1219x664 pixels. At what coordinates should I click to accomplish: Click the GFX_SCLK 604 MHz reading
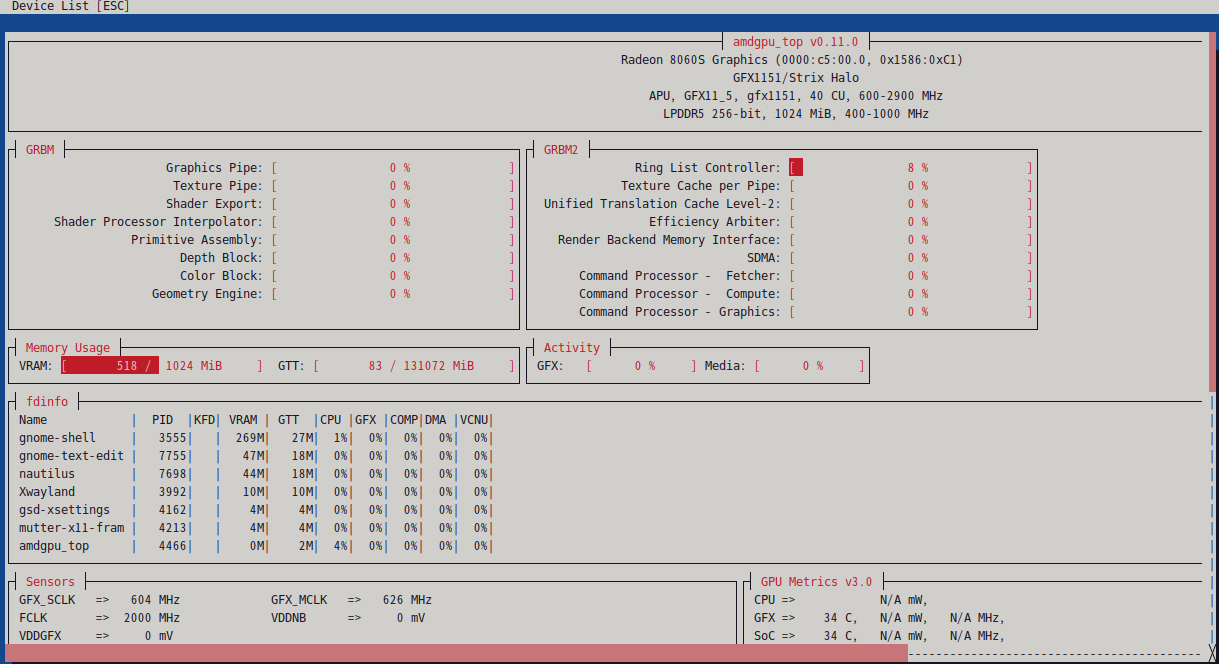coord(99,600)
